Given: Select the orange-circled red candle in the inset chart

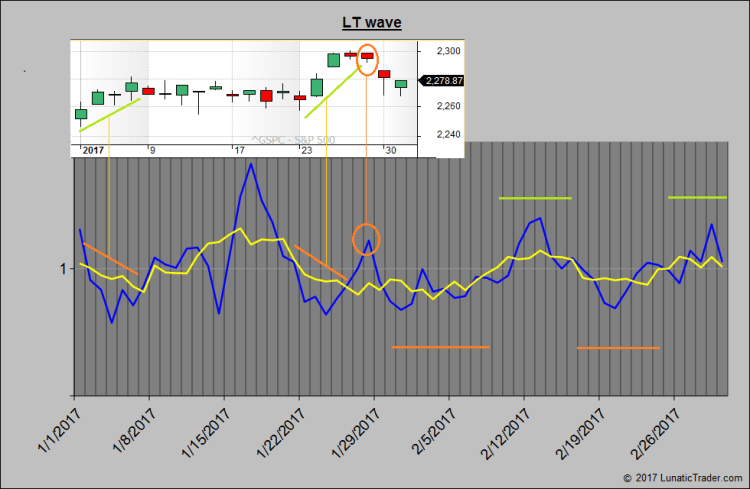Looking at the screenshot, I should 367,57.
